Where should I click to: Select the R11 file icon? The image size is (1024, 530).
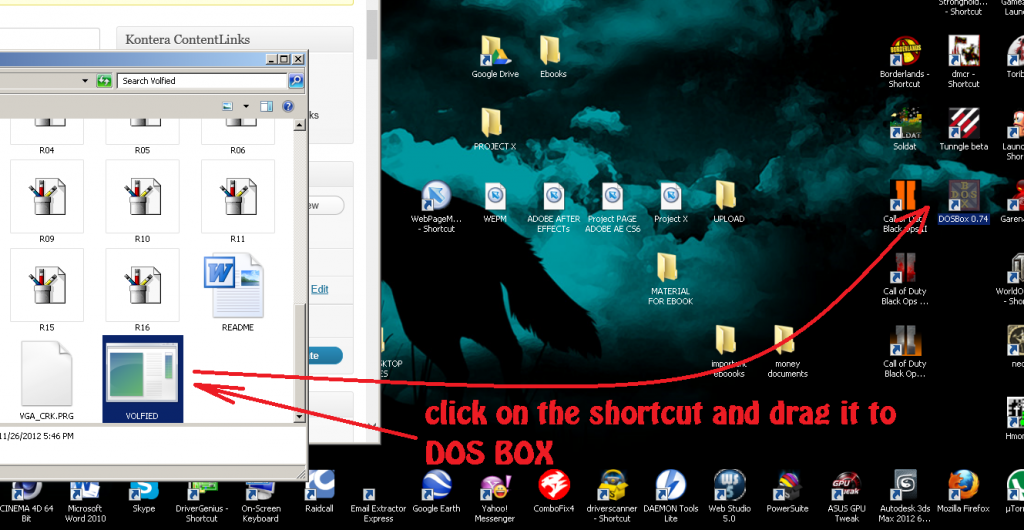238,196
